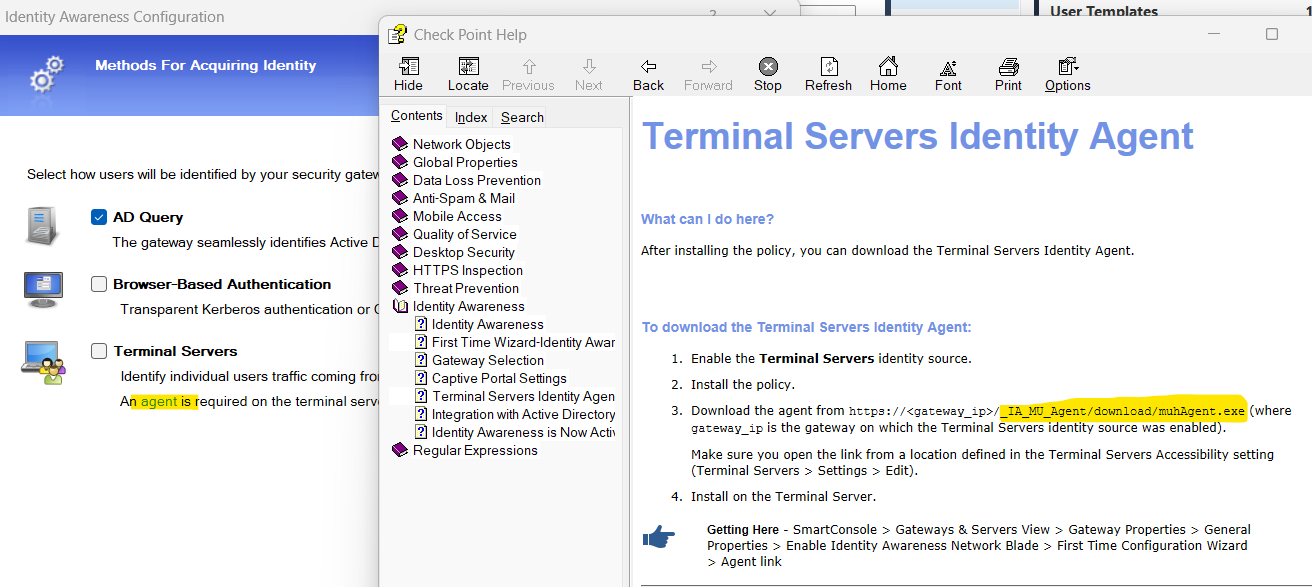The image size is (1312, 587).
Task: Click the Back navigation icon
Action: tap(648, 70)
